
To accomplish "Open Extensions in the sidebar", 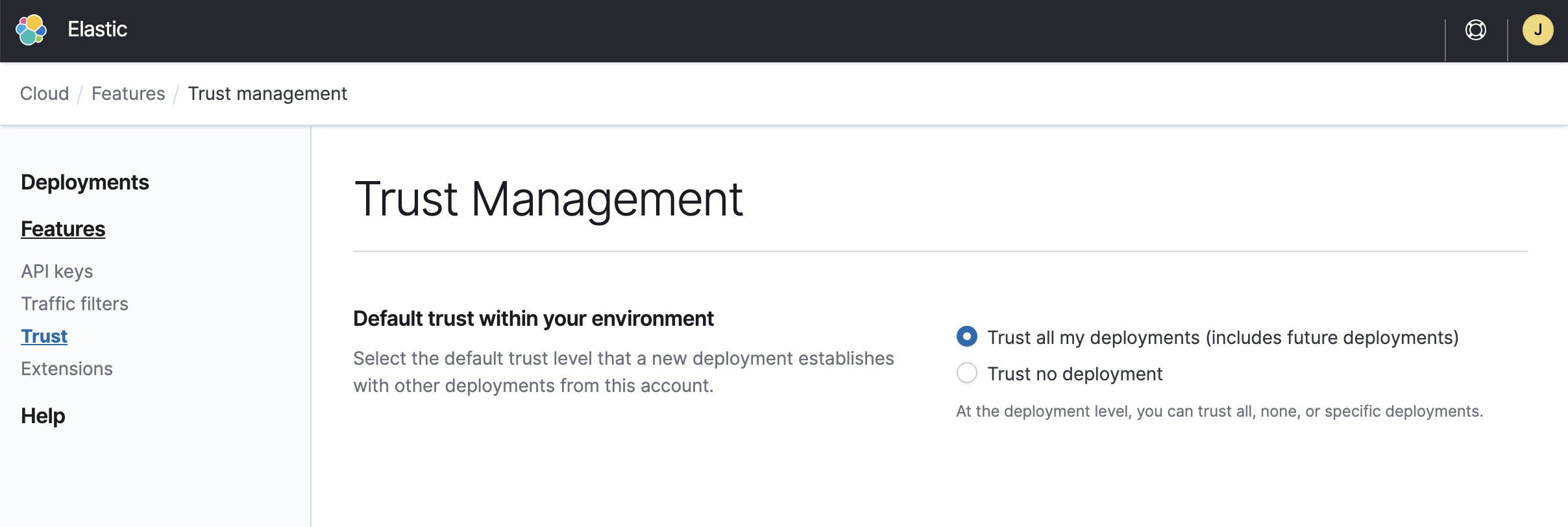I will [67, 369].
